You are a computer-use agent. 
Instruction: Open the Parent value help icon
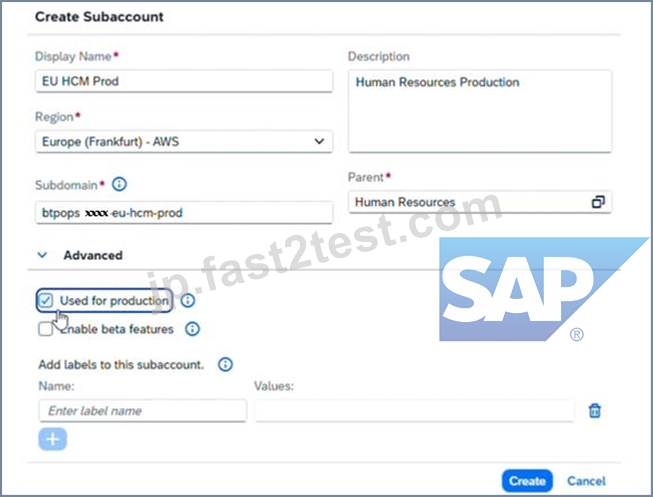pos(598,202)
